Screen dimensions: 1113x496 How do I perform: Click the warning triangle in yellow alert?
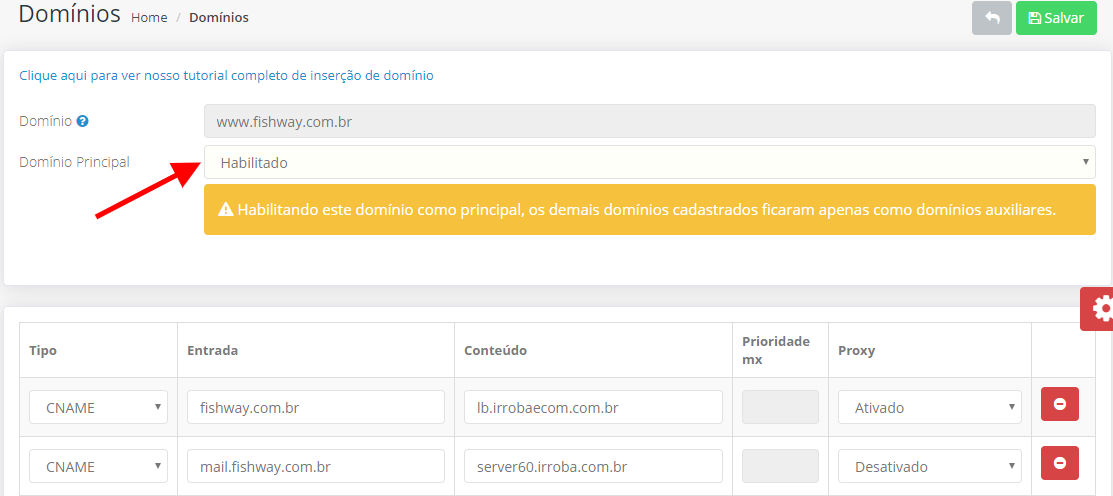[226, 209]
